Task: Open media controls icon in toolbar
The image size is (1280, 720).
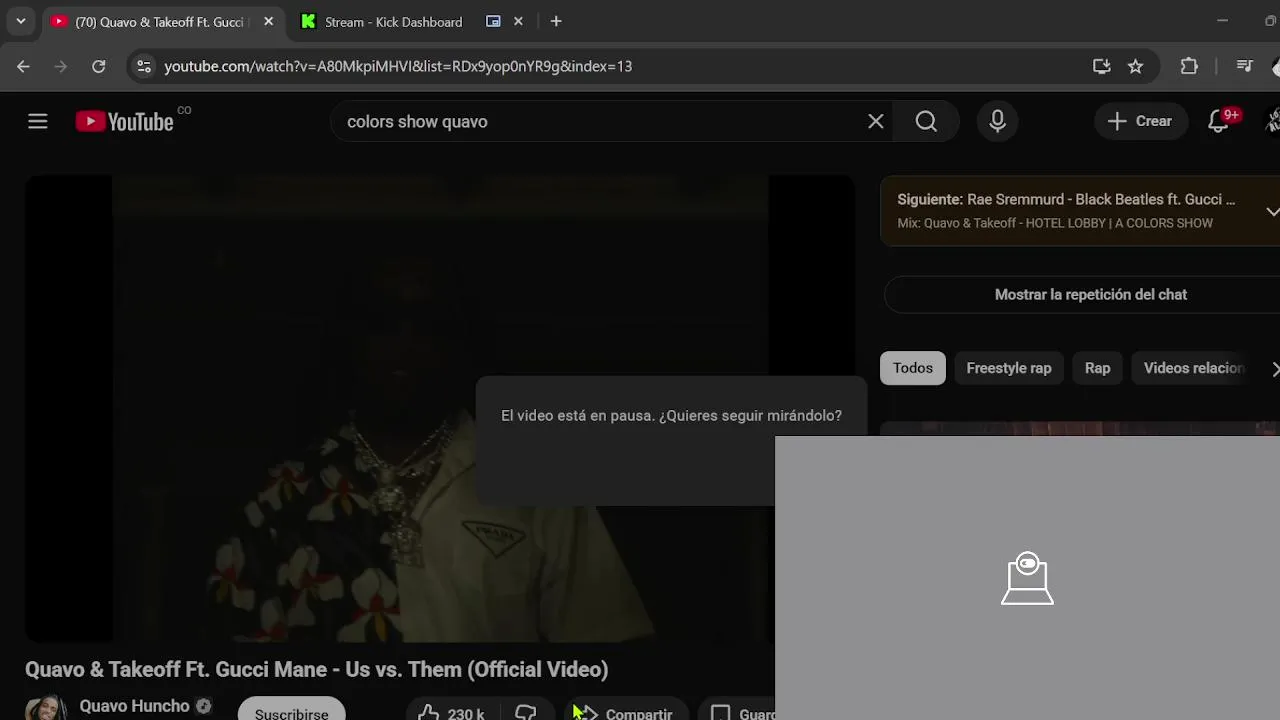Action: pos(1245,66)
